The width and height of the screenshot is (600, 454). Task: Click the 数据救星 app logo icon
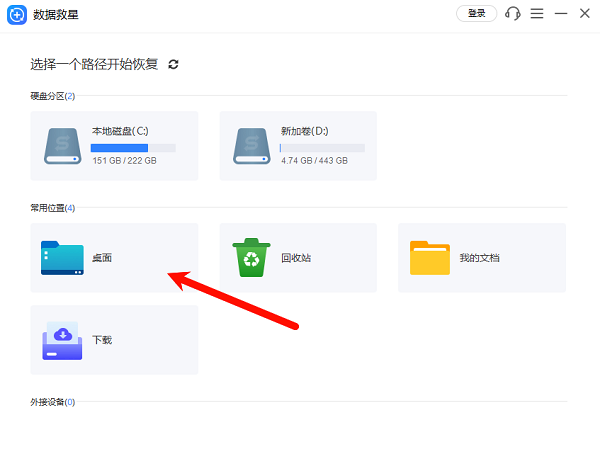(x=17, y=15)
